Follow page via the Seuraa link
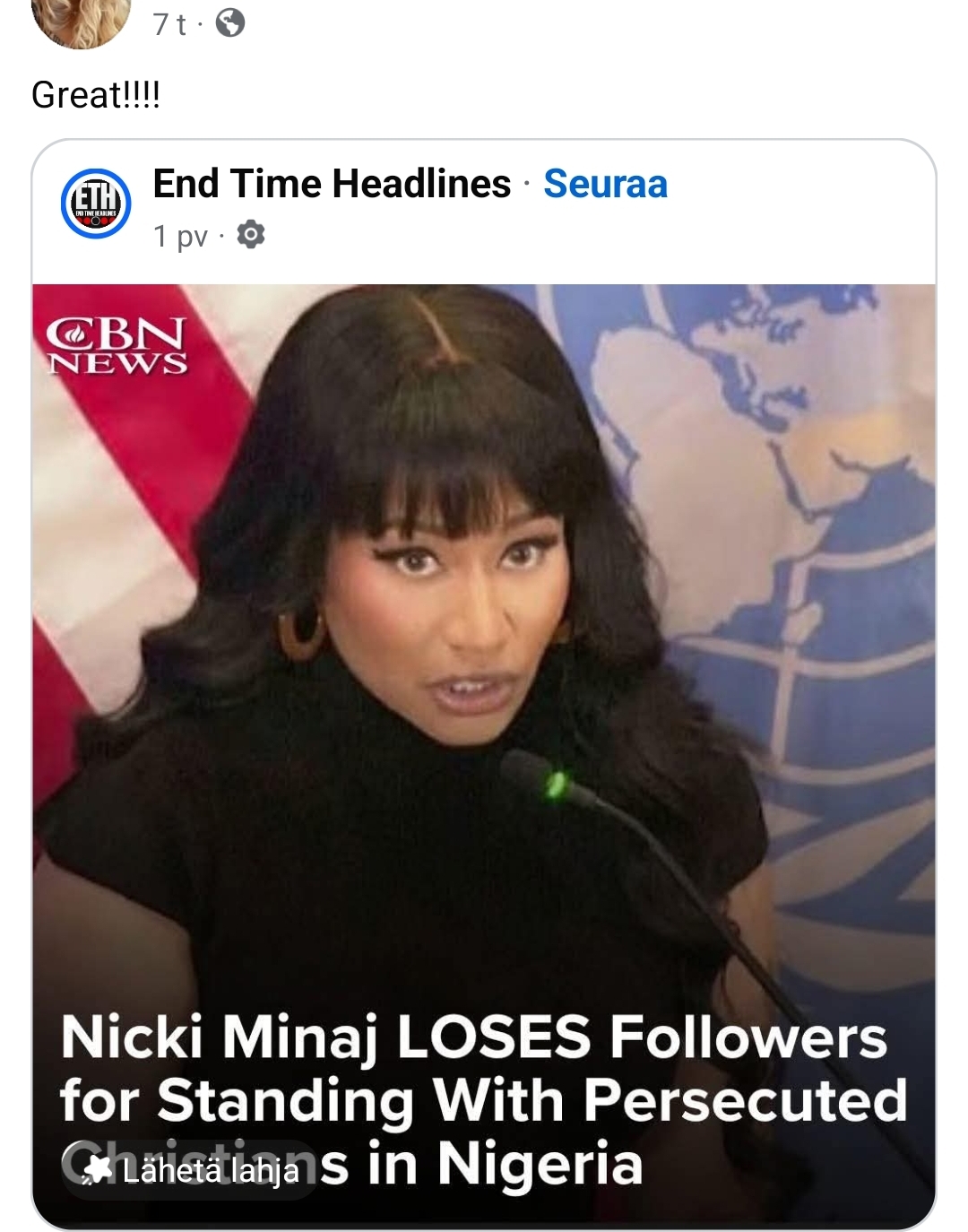 click(605, 184)
